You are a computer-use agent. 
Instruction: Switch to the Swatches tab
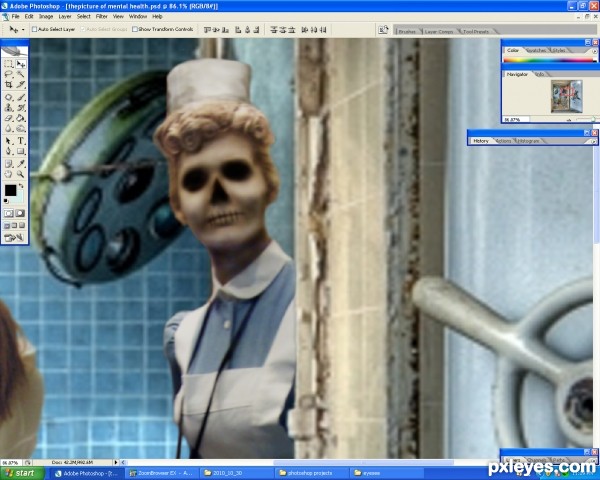[x=536, y=51]
